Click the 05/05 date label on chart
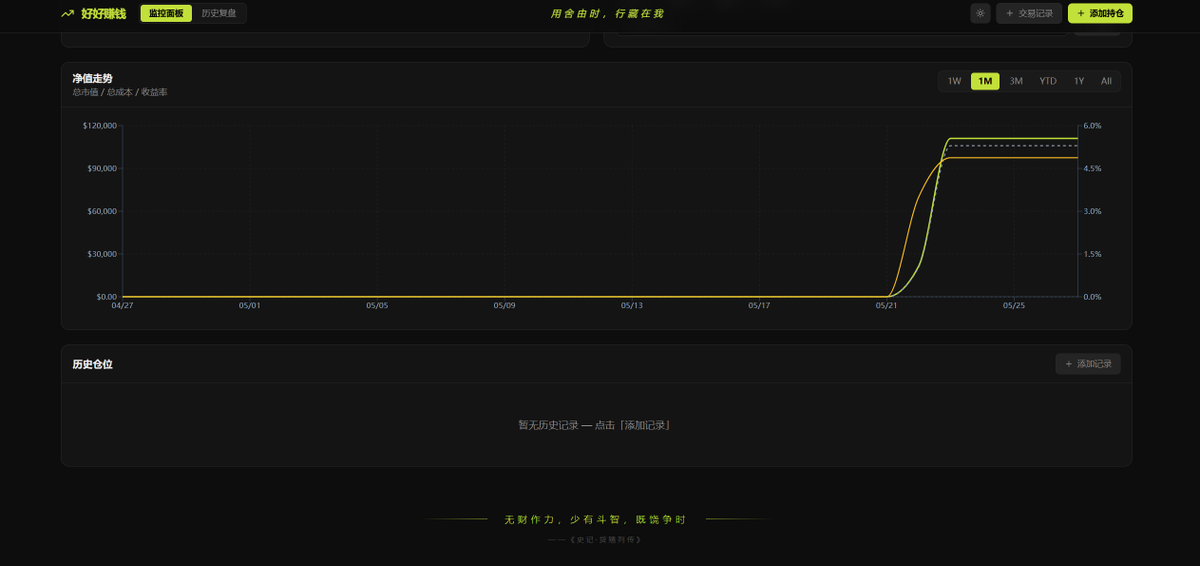The width and height of the screenshot is (1200, 566). pos(376,306)
